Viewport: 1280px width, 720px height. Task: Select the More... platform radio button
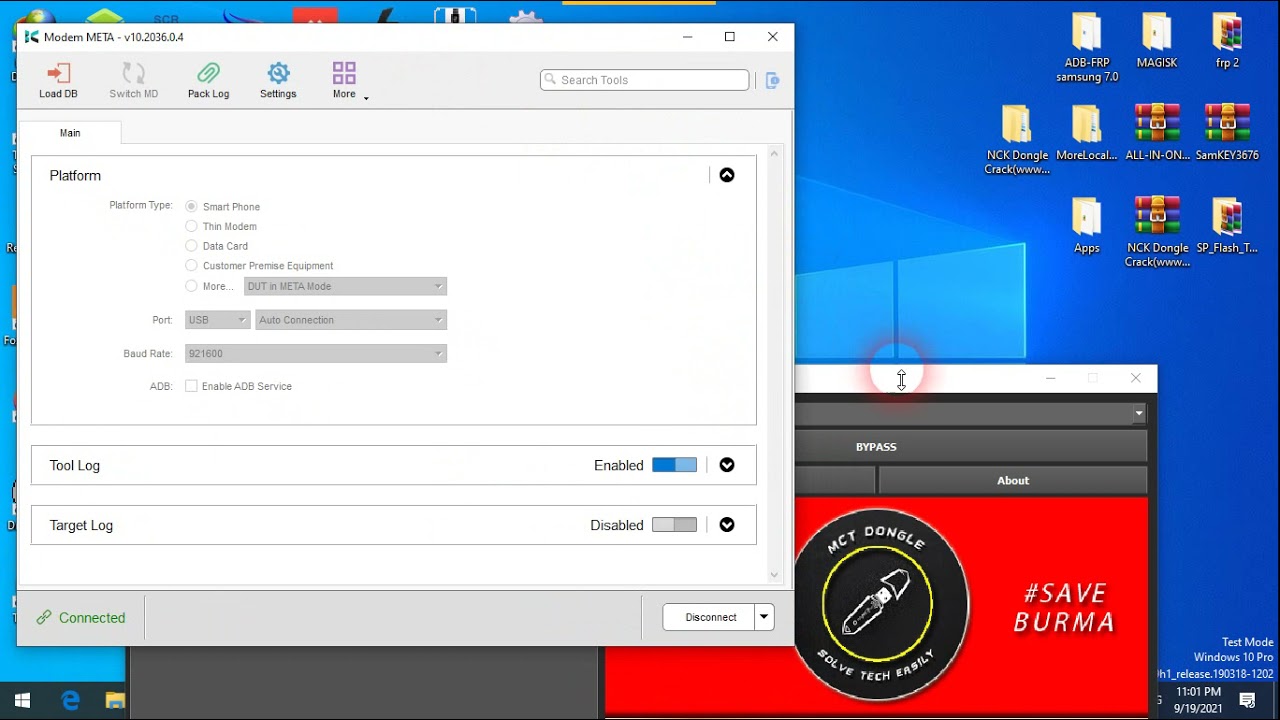tap(191, 286)
